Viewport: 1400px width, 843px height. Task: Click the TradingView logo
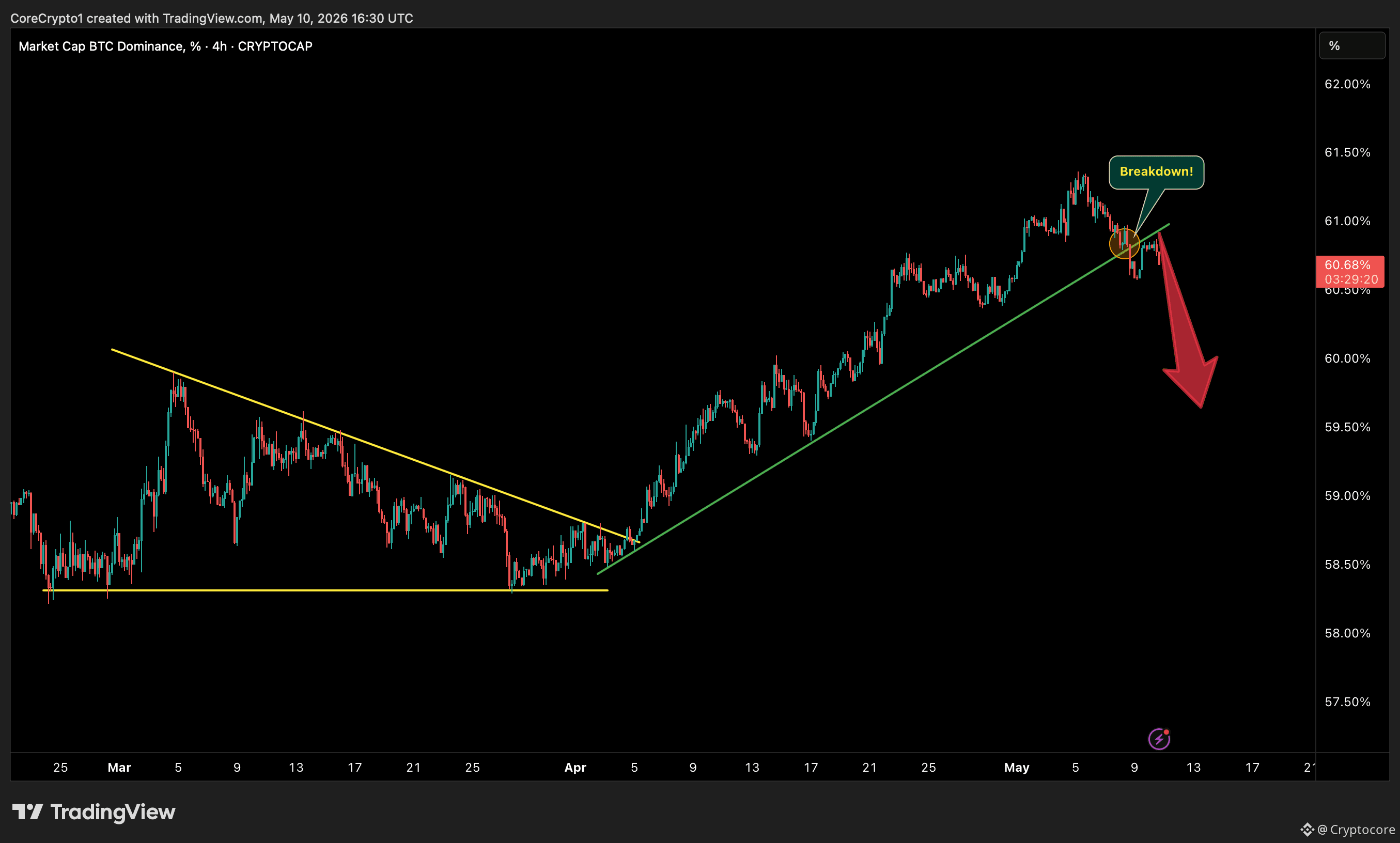[x=94, y=812]
